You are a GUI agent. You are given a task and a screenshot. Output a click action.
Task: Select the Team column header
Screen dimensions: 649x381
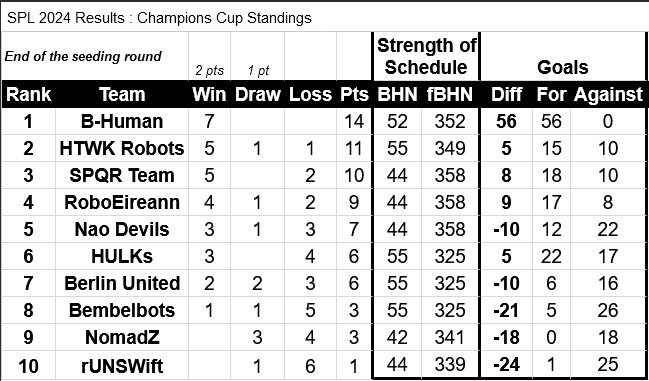click(x=122, y=94)
